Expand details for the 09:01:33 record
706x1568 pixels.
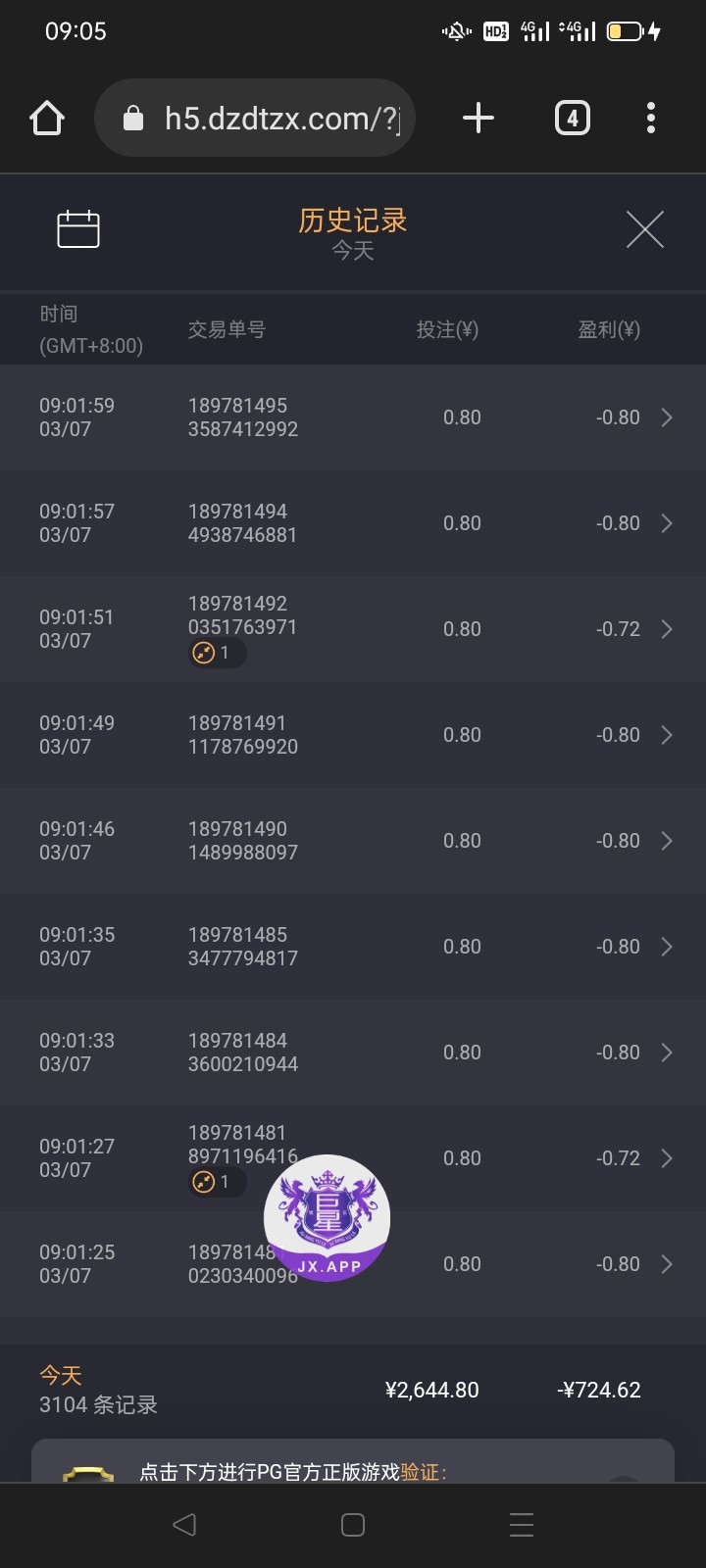coord(667,1053)
